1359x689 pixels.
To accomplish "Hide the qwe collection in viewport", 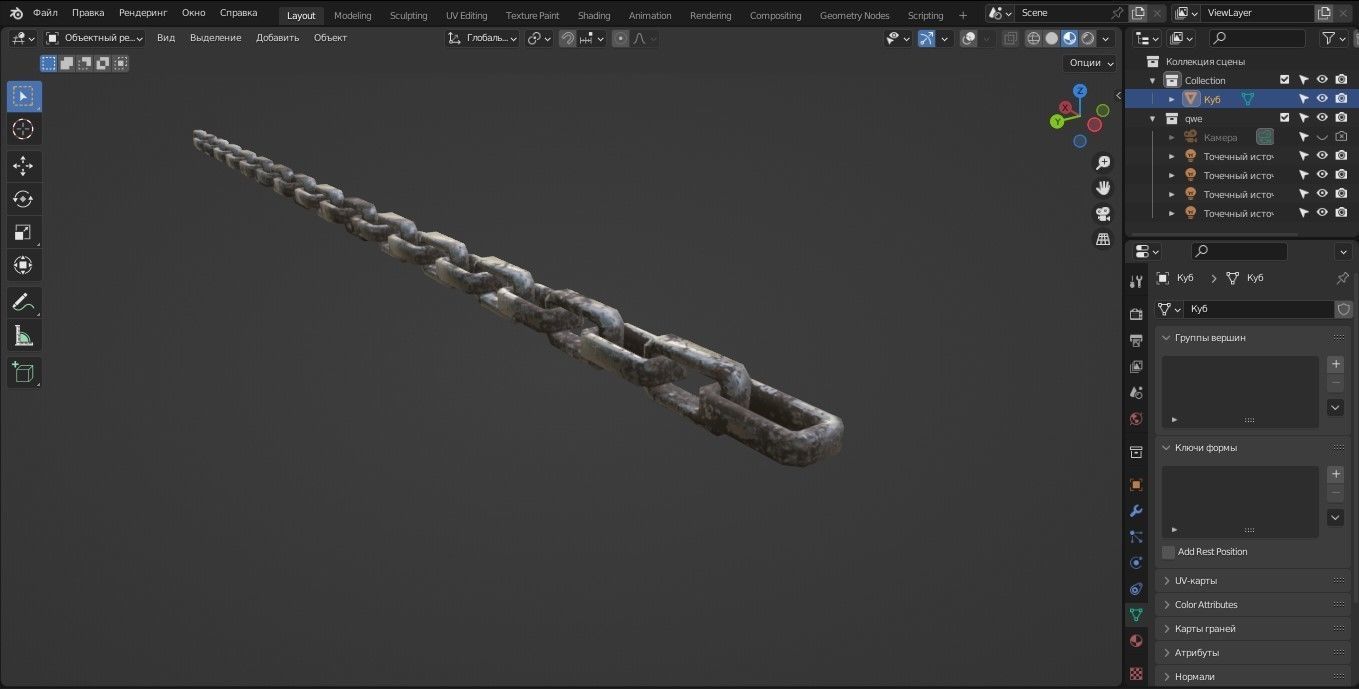I will (x=1322, y=118).
